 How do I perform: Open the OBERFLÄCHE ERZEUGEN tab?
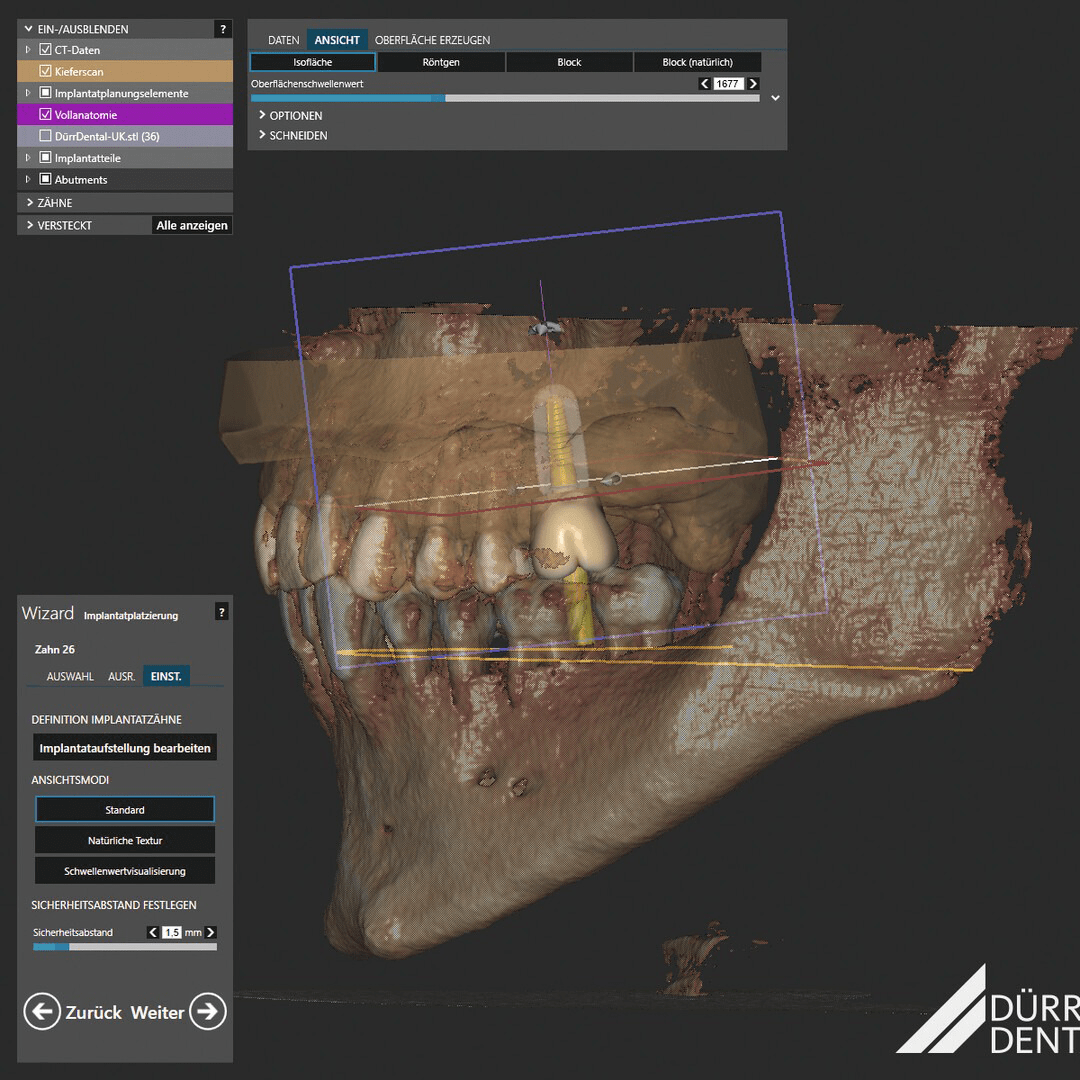[435, 40]
